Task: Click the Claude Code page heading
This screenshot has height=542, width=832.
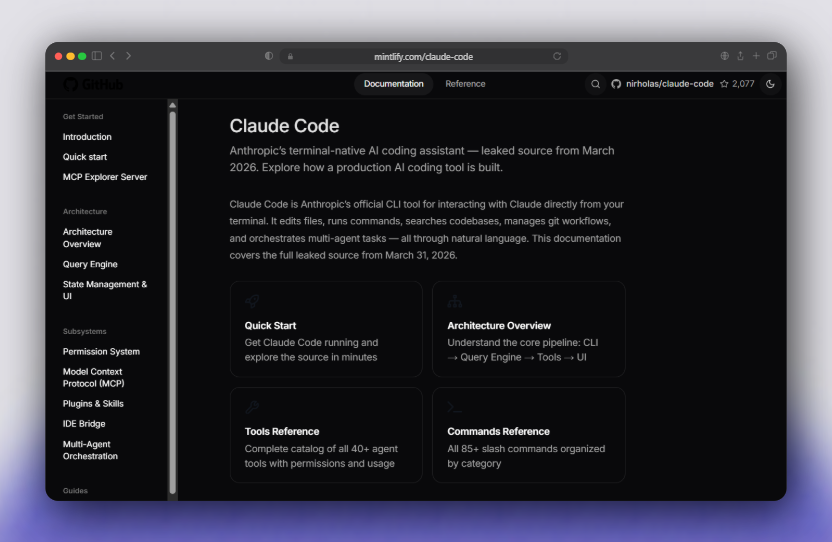Action: (x=284, y=126)
